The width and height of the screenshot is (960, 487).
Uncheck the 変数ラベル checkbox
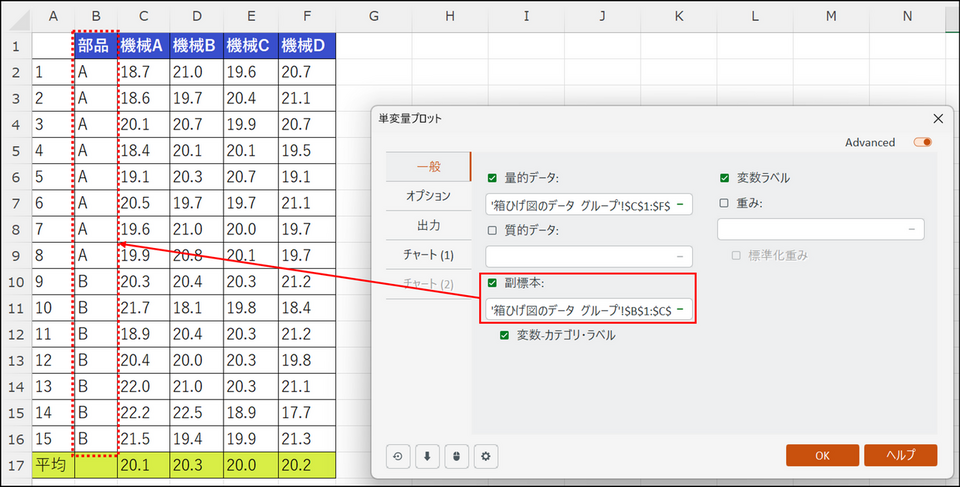(724, 179)
